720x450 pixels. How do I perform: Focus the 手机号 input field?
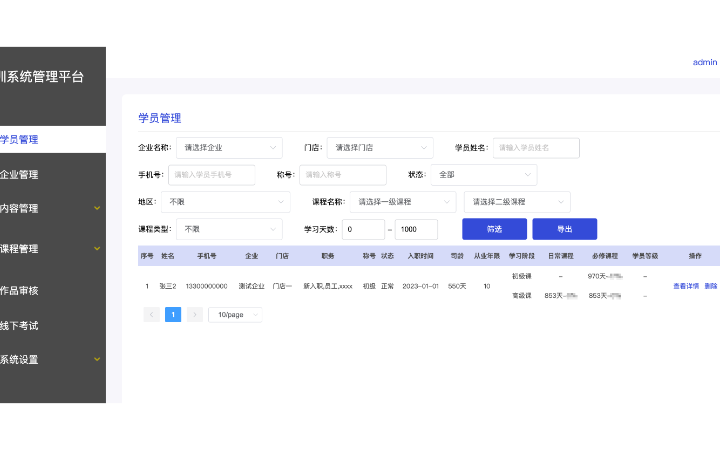[212, 175]
